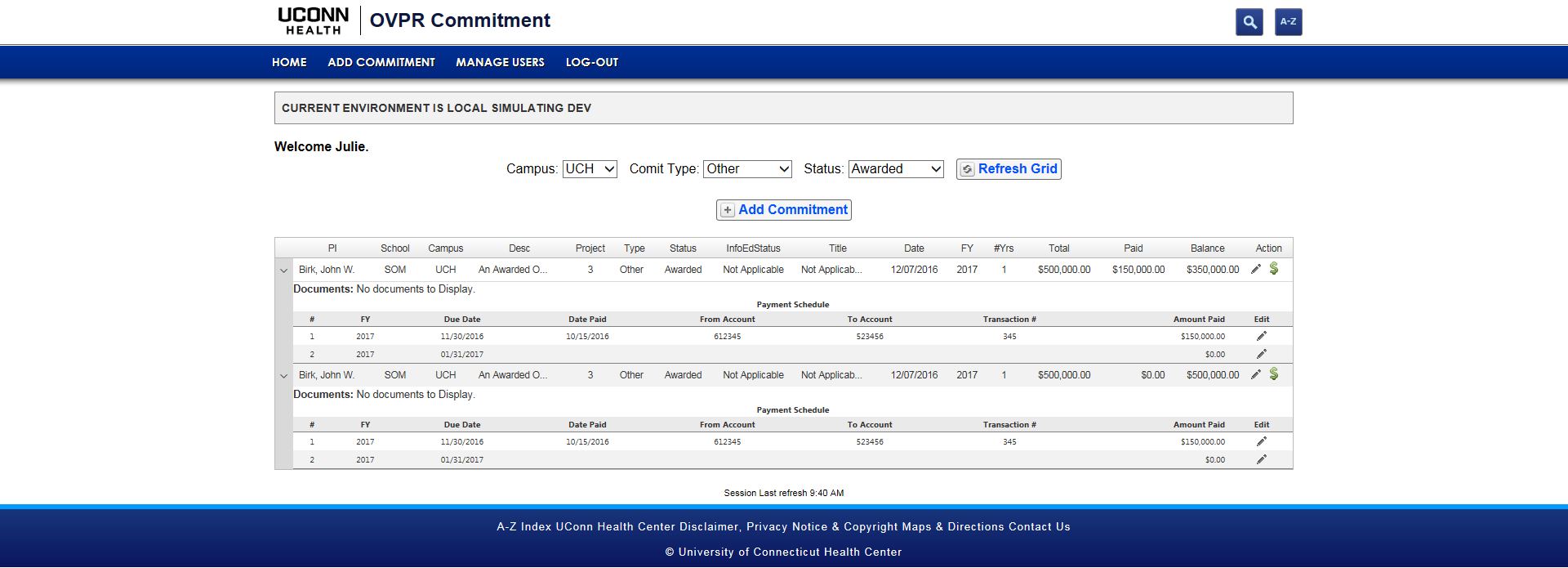Screen dimensions: 1568x568
Task: Collapse the second Birk, John W. row
Action: tap(283, 376)
